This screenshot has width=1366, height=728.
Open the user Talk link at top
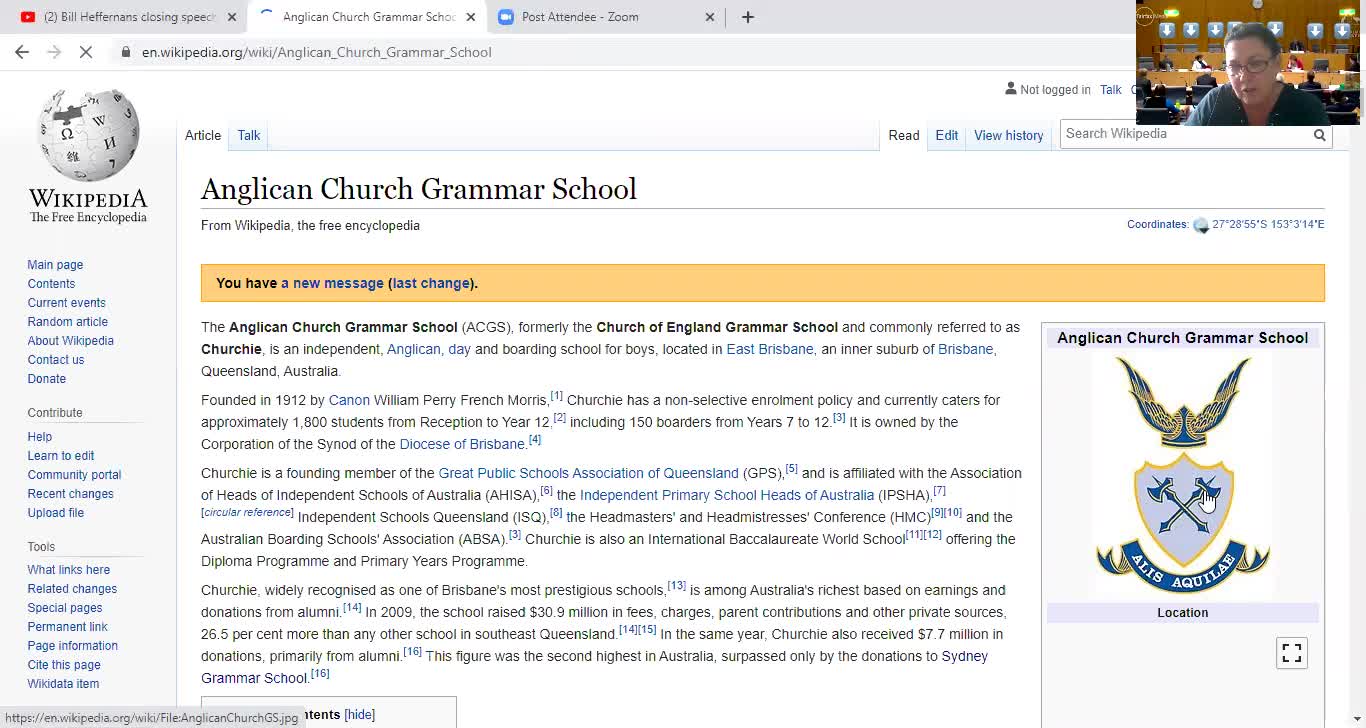(1111, 90)
